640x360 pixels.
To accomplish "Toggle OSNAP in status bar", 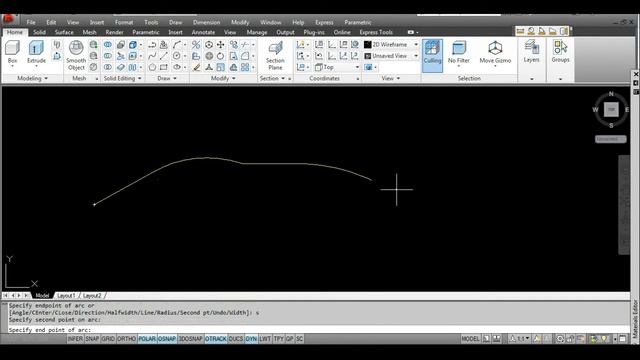I will (x=167, y=339).
